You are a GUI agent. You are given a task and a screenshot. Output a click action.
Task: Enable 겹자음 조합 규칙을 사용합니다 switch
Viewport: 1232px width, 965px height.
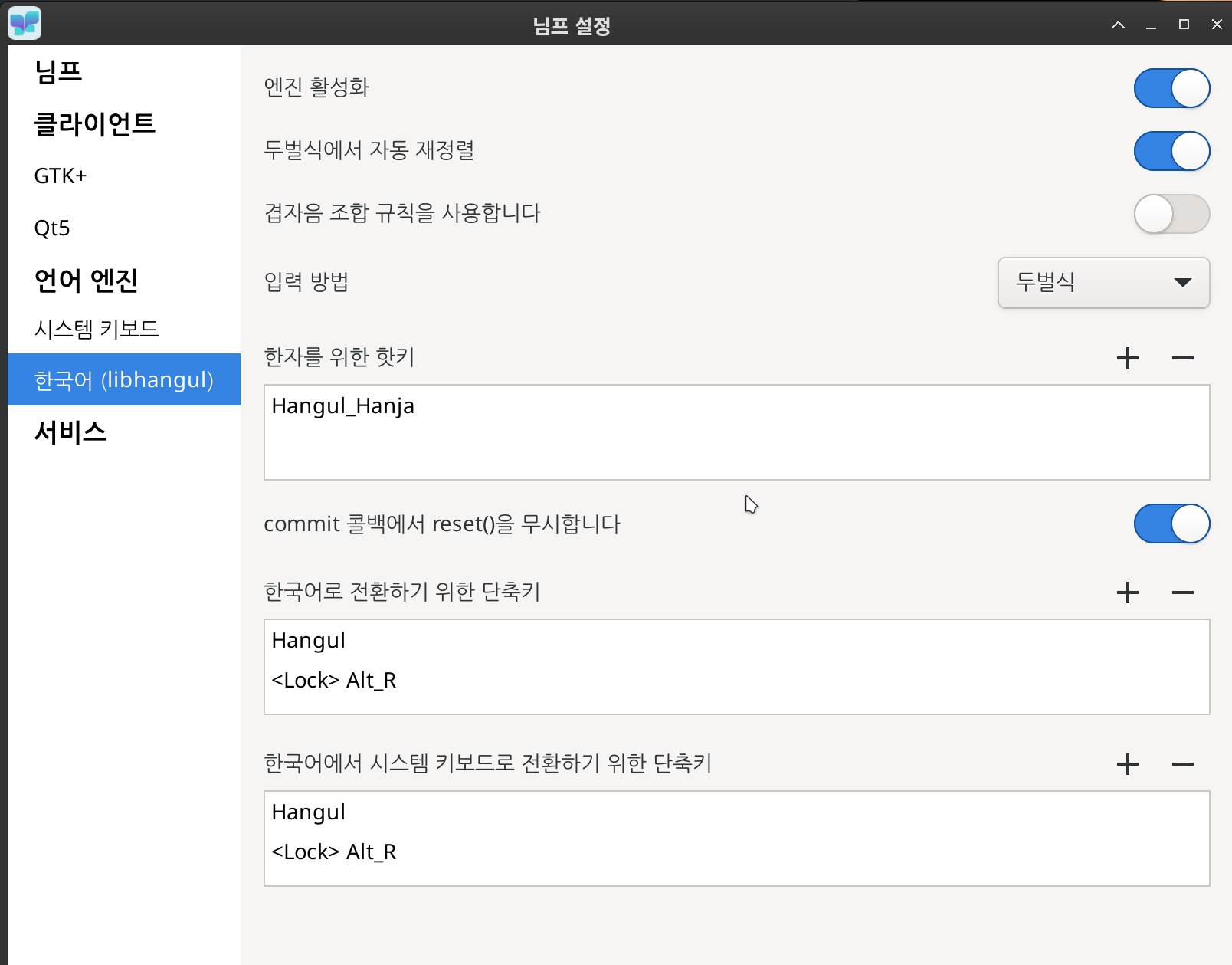pos(1171,214)
